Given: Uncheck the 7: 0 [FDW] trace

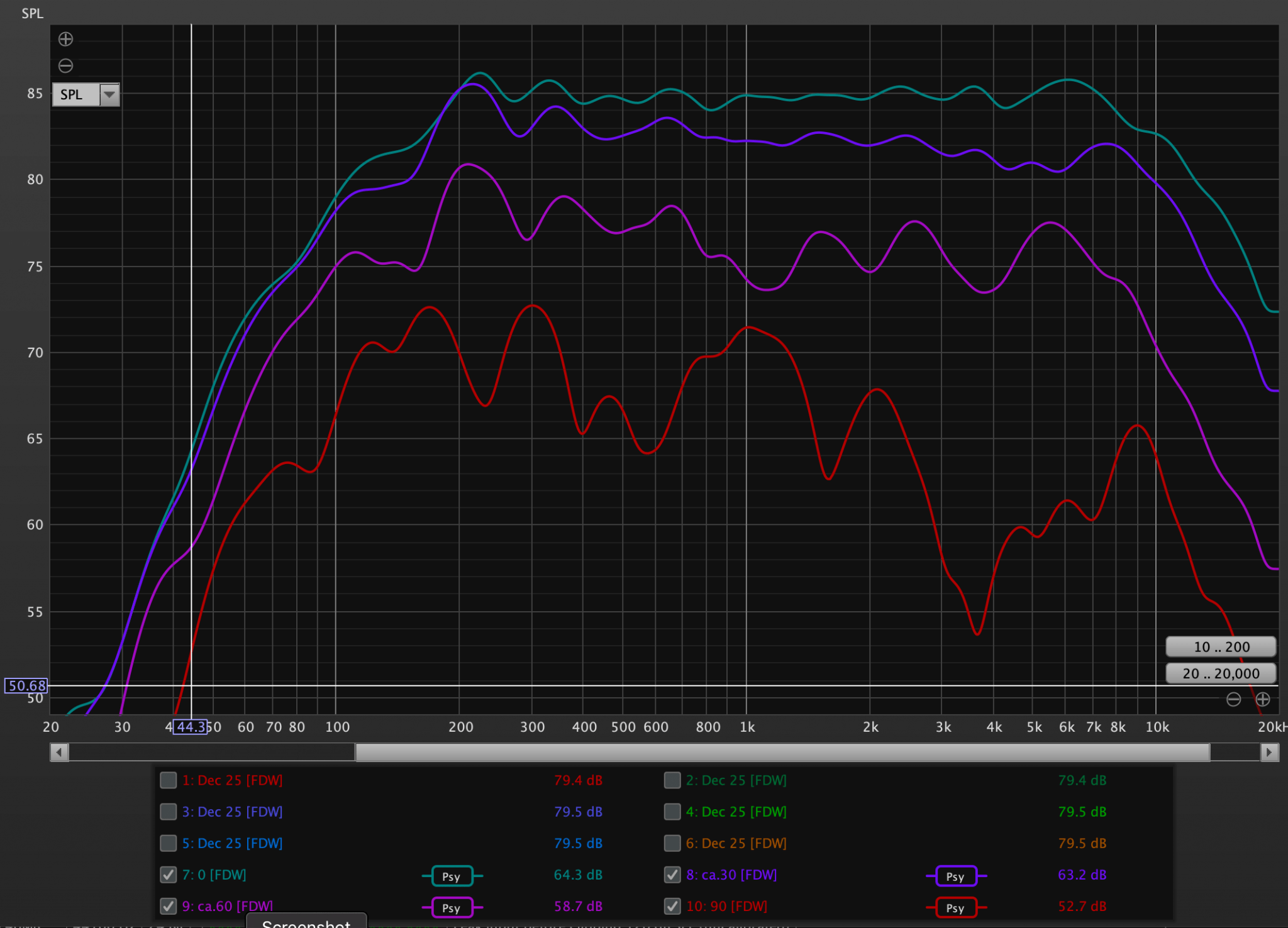Looking at the screenshot, I should pos(169,875).
